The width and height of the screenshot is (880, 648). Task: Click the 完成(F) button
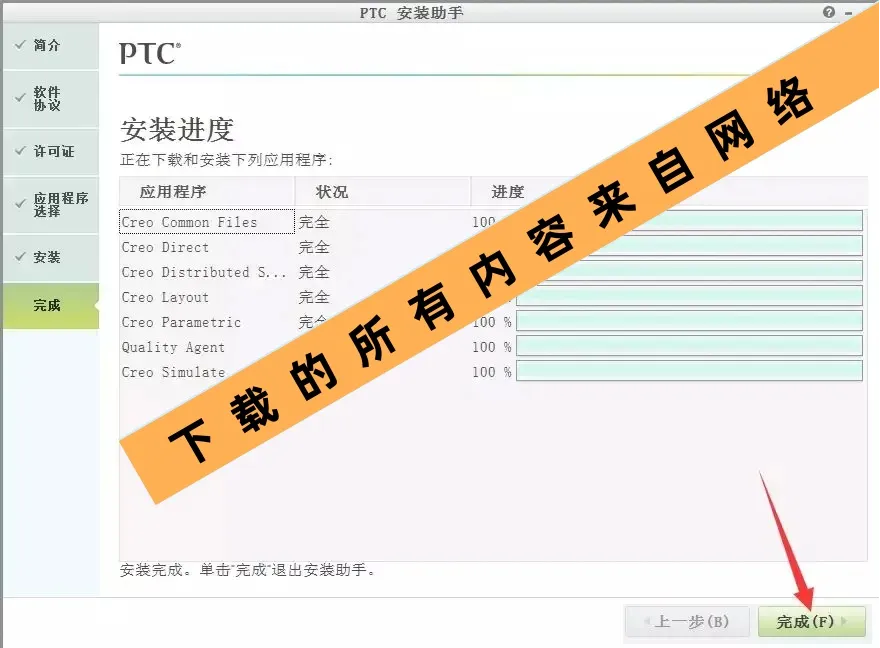coord(812,622)
